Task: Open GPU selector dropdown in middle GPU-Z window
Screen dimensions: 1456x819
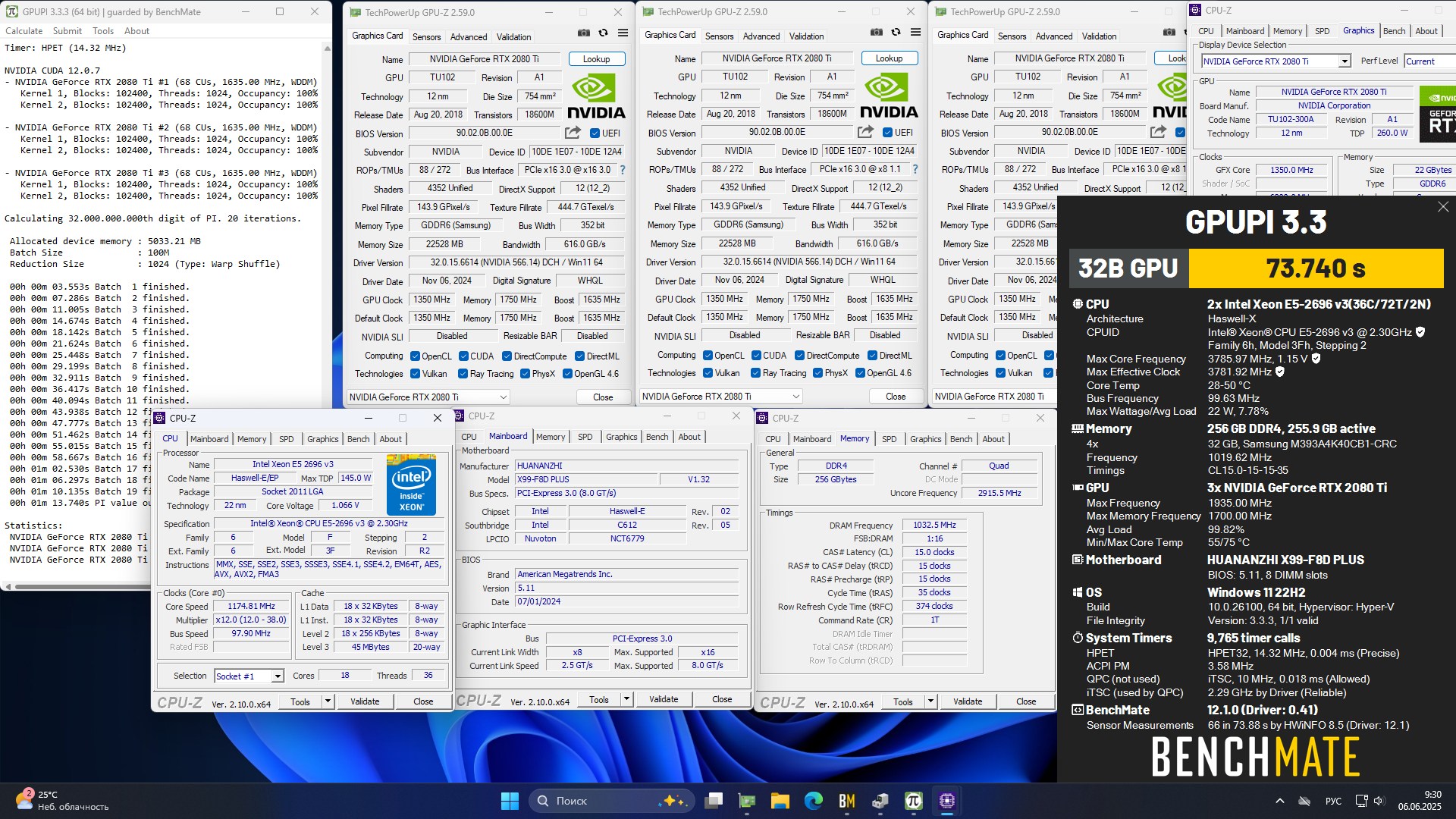Action: (x=721, y=396)
